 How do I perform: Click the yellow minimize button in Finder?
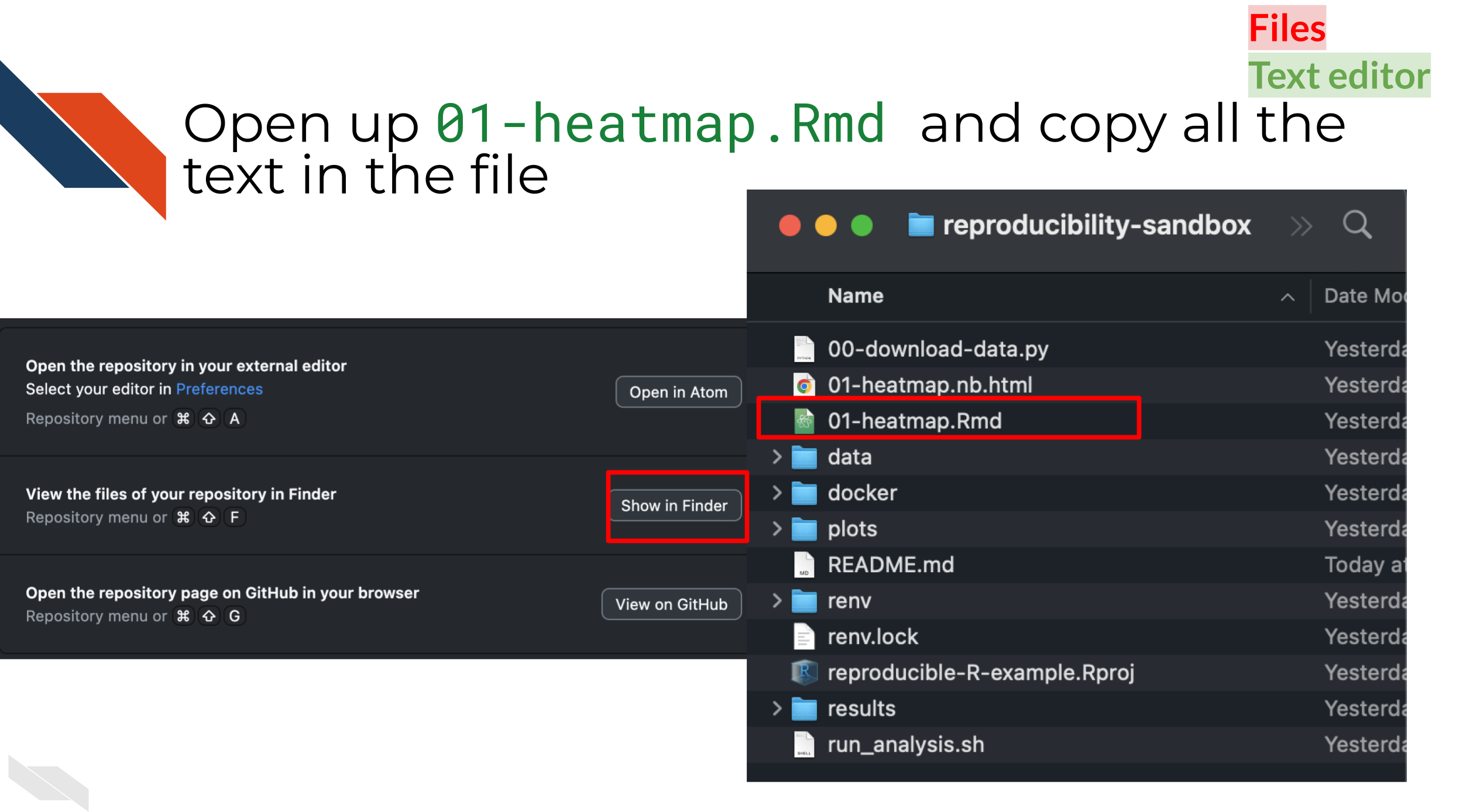(x=826, y=225)
